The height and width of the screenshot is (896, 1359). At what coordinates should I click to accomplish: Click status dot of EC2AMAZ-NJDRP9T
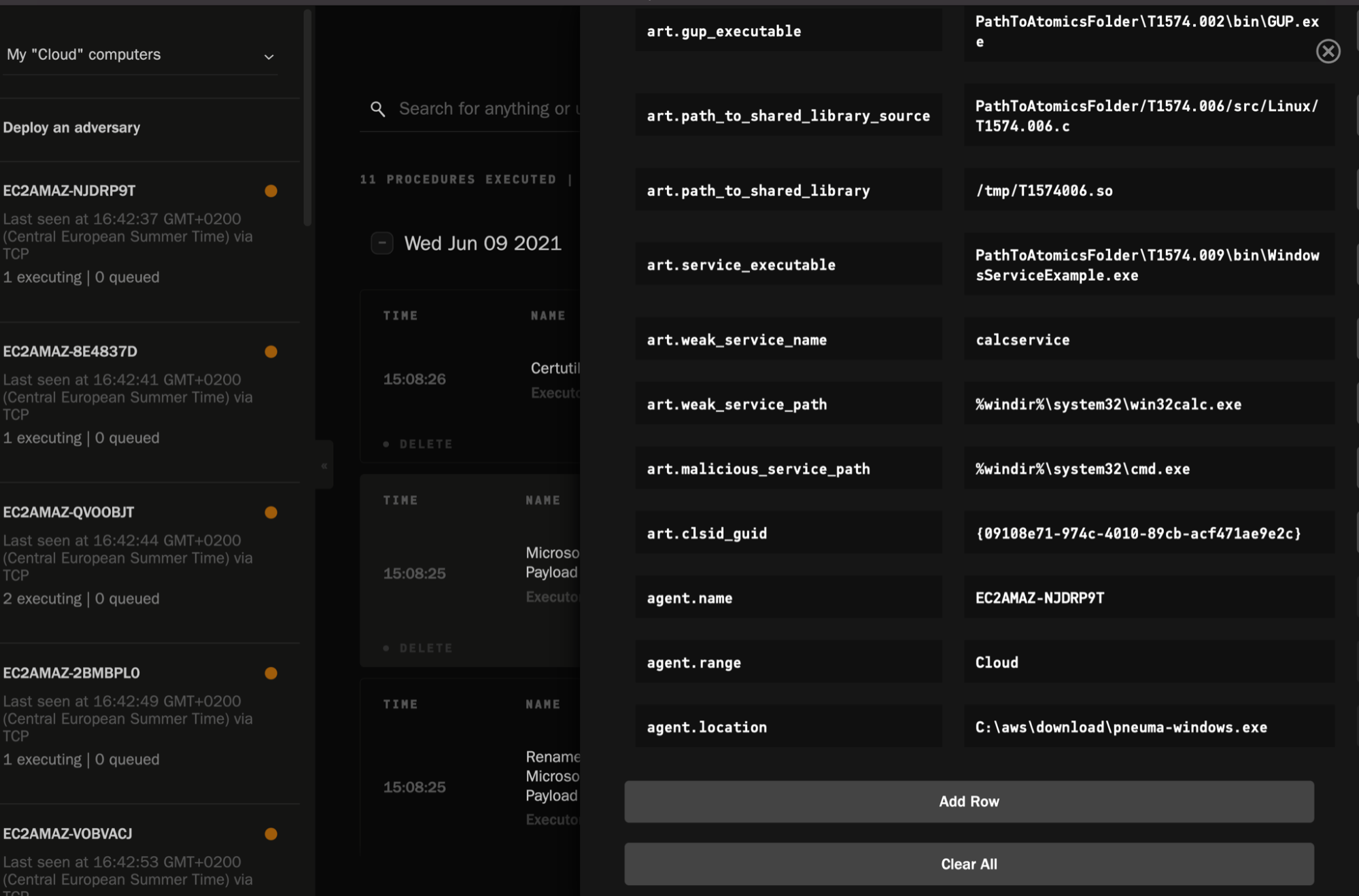tap(271, 191)
